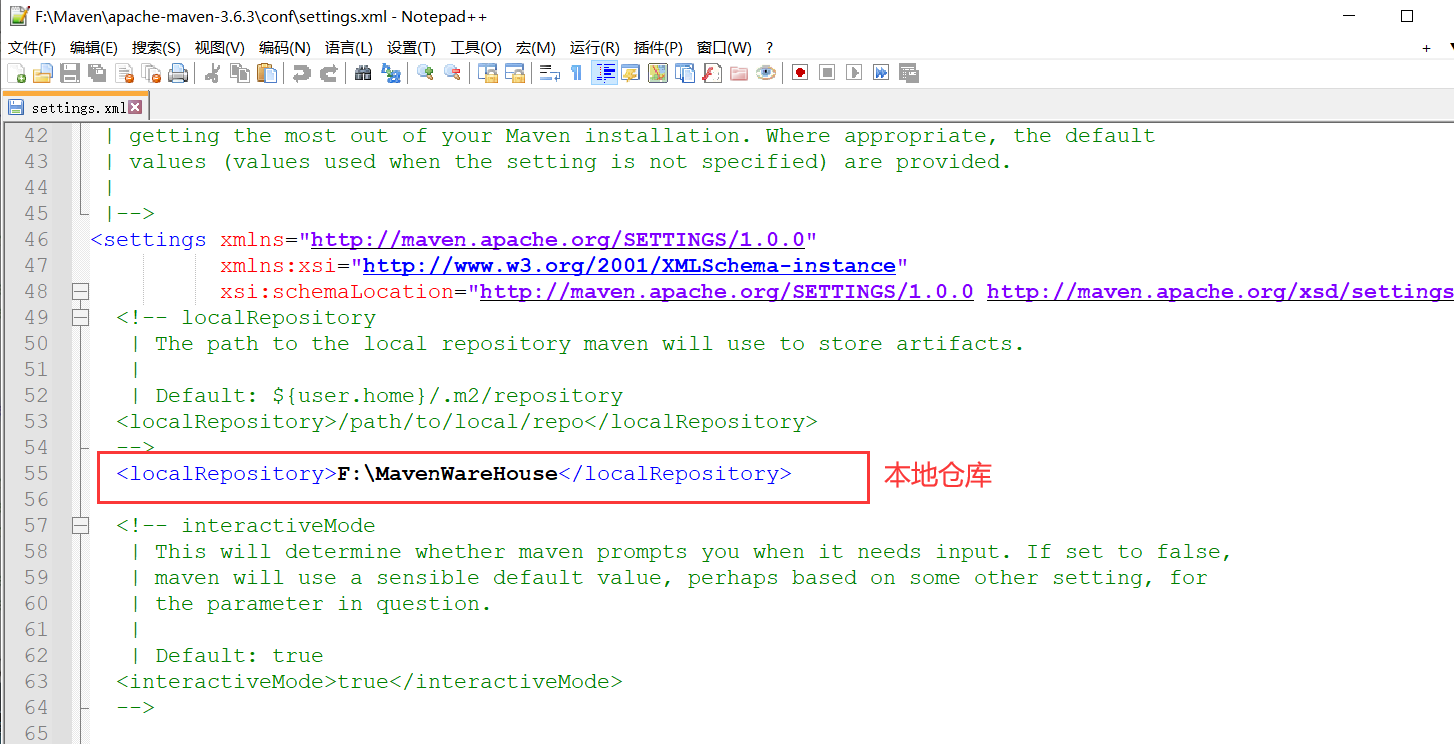Viewport: 1454px width, 744px height.
Task: Cut selection with the scissors icon
Action: 212,73
